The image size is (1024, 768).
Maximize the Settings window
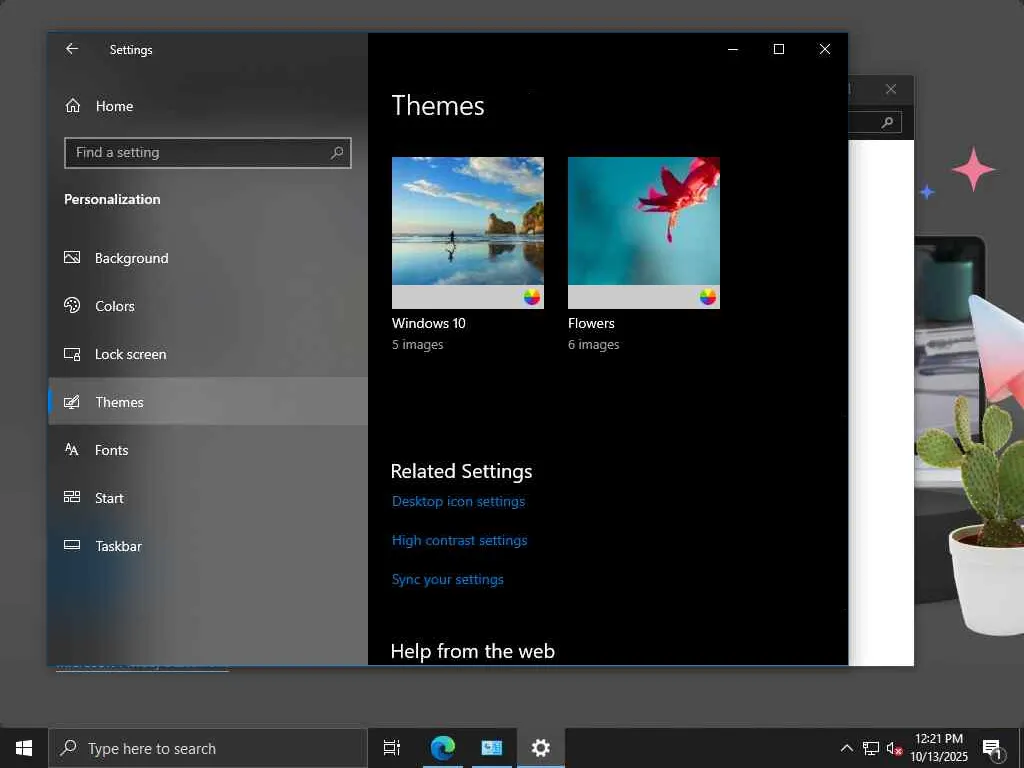click(778, 49)
